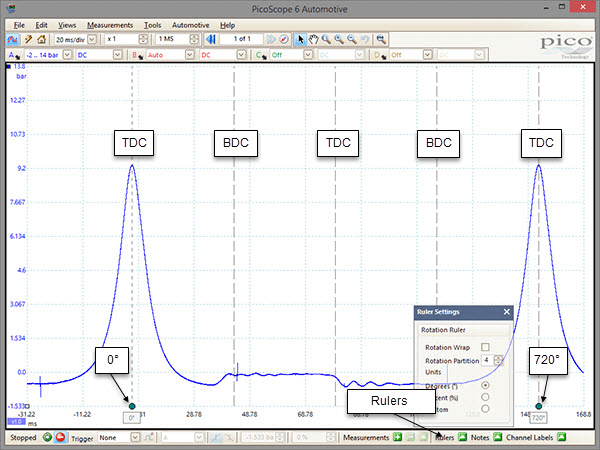Click the undo zoom arrow
Image resolution: width=600 pixels, height=450 pixels.
(365, 39)
